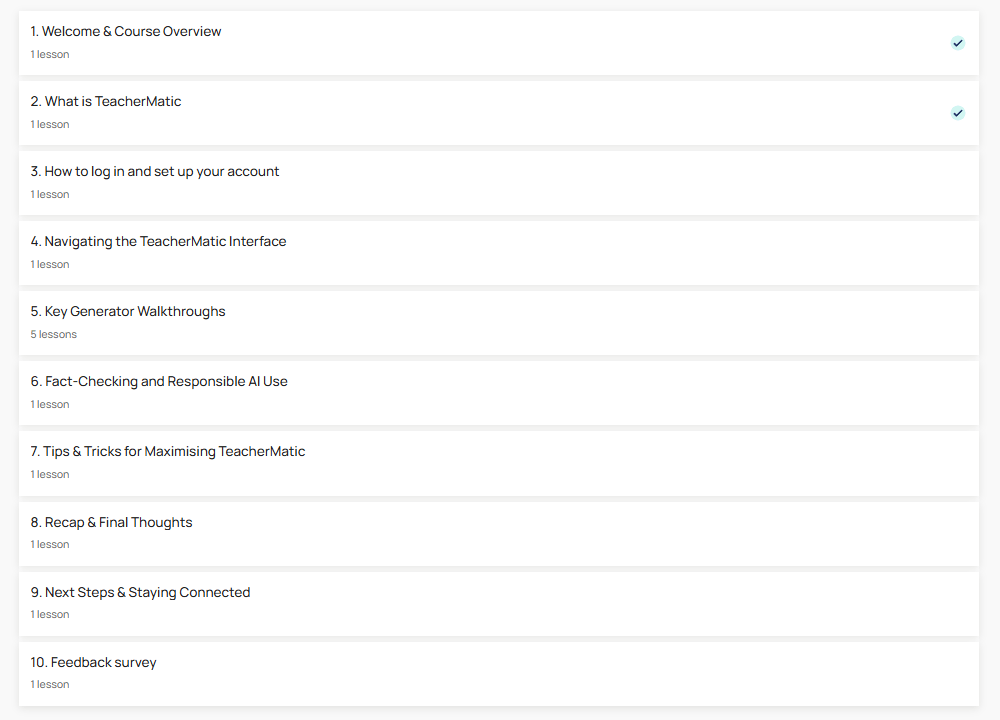Expand the Welcome & Course Overview module
This screenshot has width=1000, height=720.
coord(126,31)
